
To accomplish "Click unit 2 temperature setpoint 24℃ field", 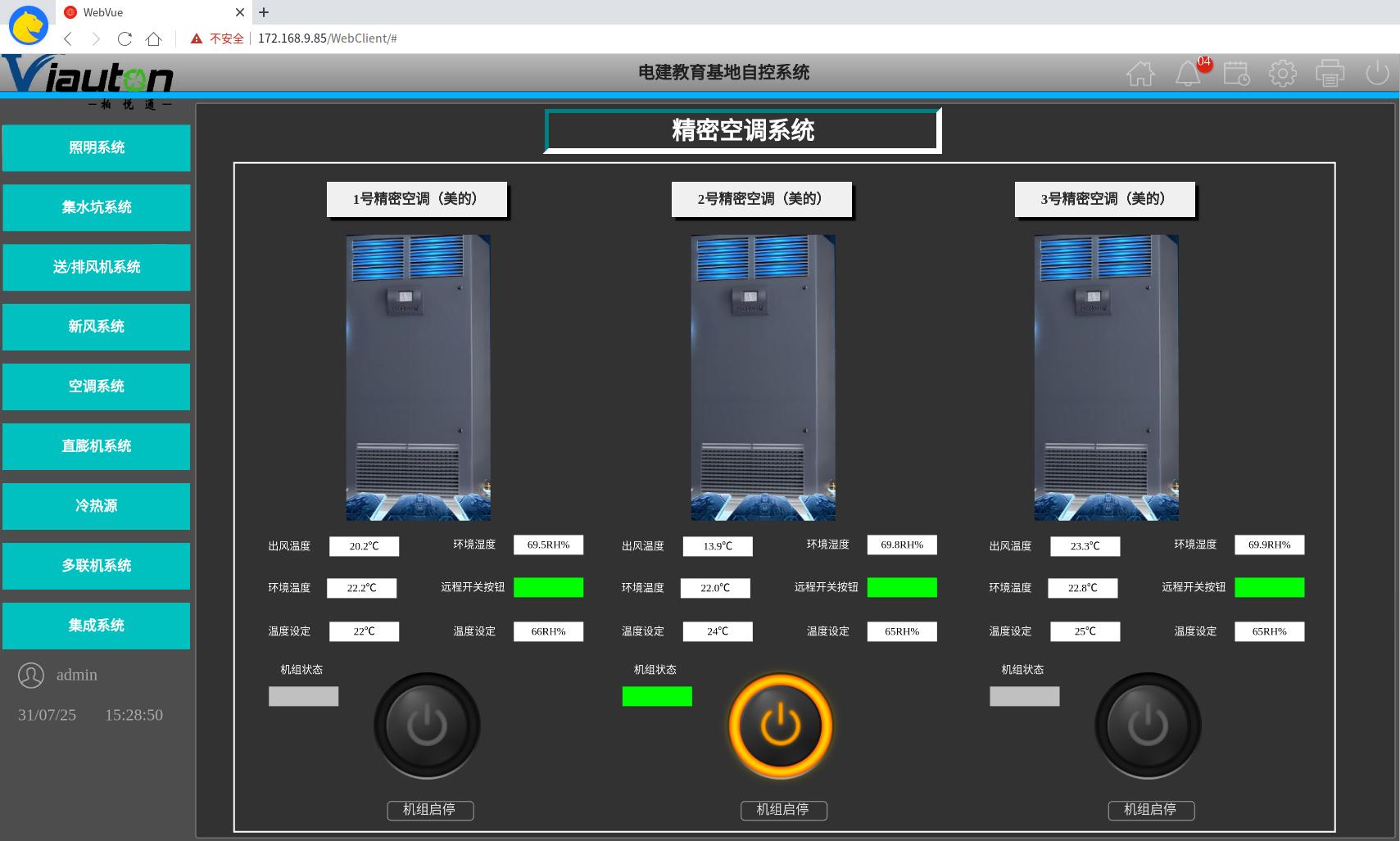I will pyautogui.click(x=718, y=631).
